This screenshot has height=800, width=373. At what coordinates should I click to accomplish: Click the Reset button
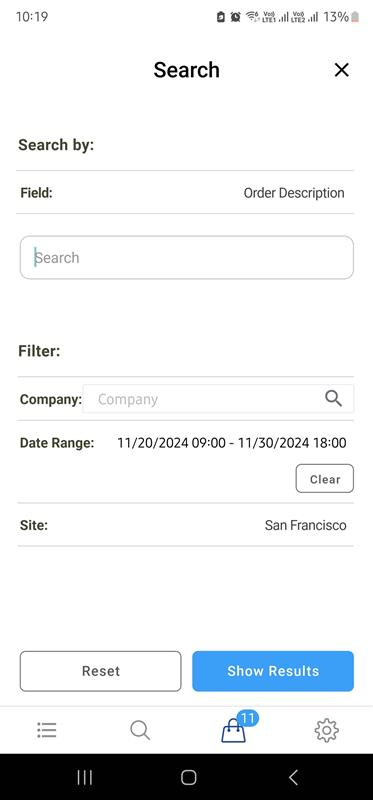coord(101,671)
